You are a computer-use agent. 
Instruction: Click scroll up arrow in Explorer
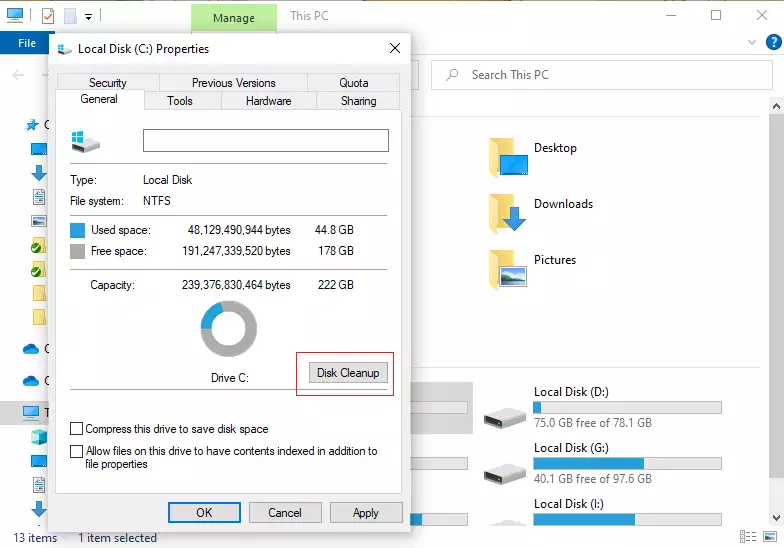(776, 106)
